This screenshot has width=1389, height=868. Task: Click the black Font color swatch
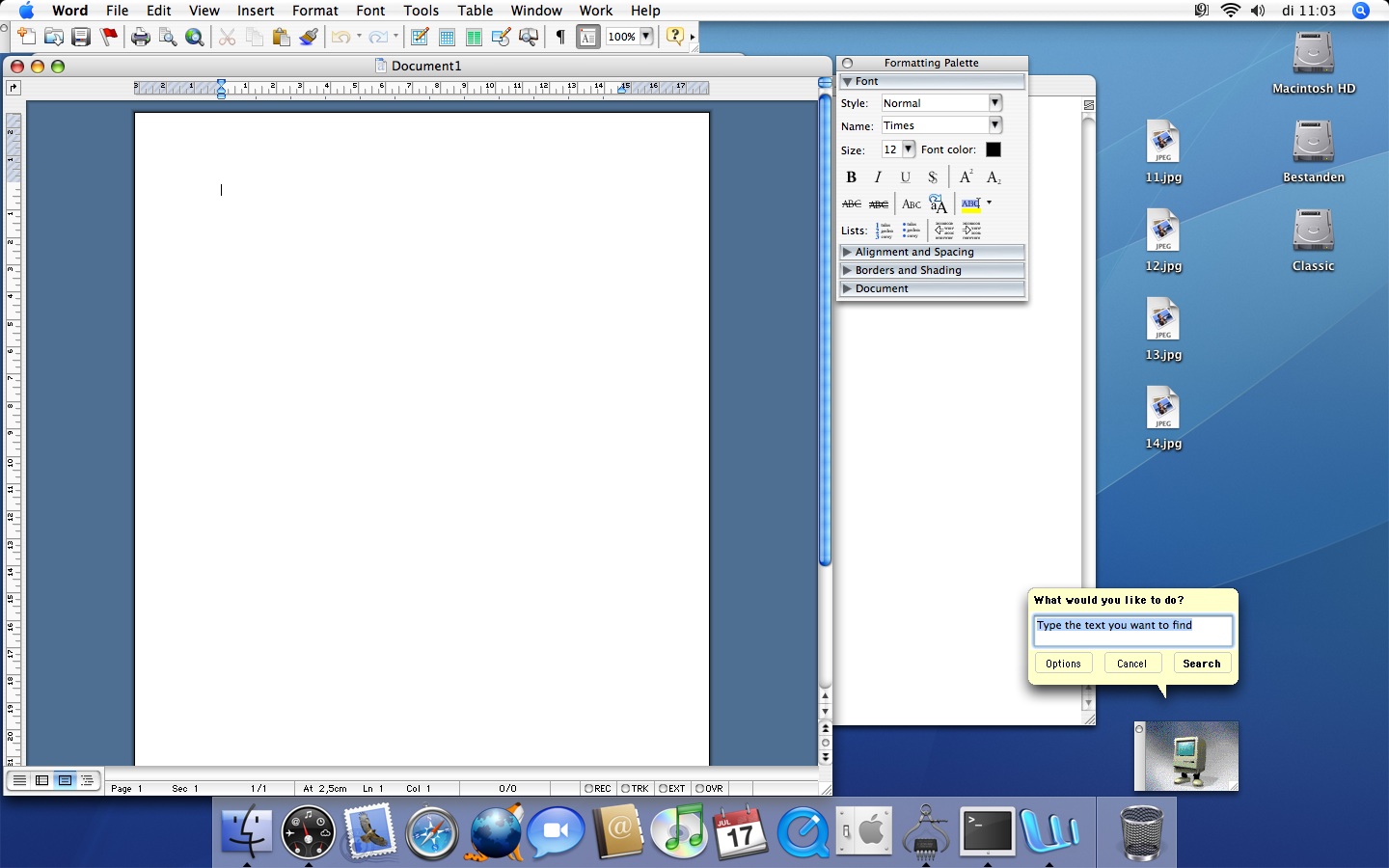[x=994, y=149]
